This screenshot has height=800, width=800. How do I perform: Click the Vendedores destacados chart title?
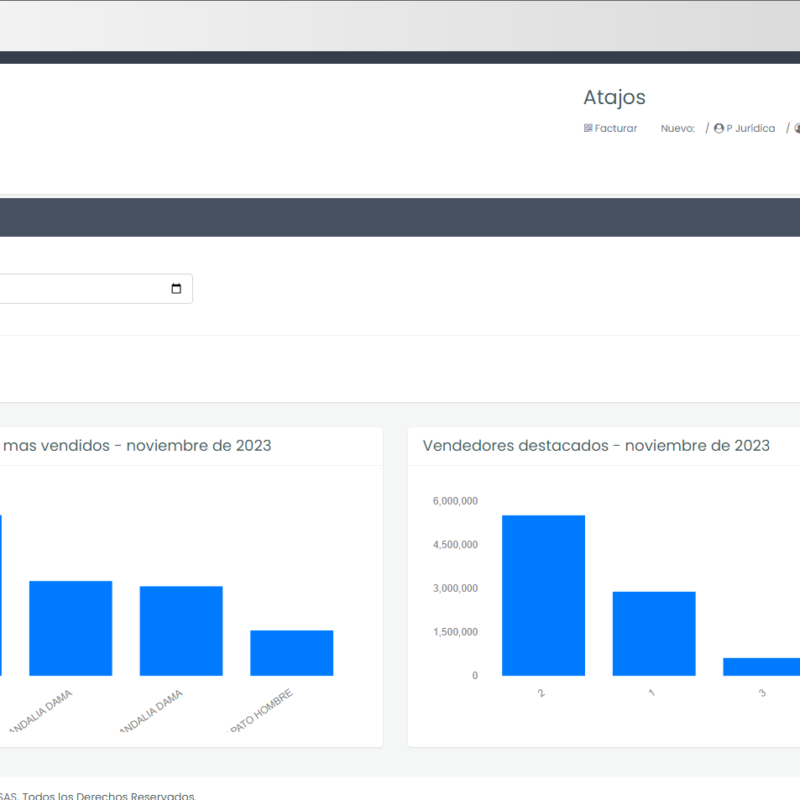(596, 445)
